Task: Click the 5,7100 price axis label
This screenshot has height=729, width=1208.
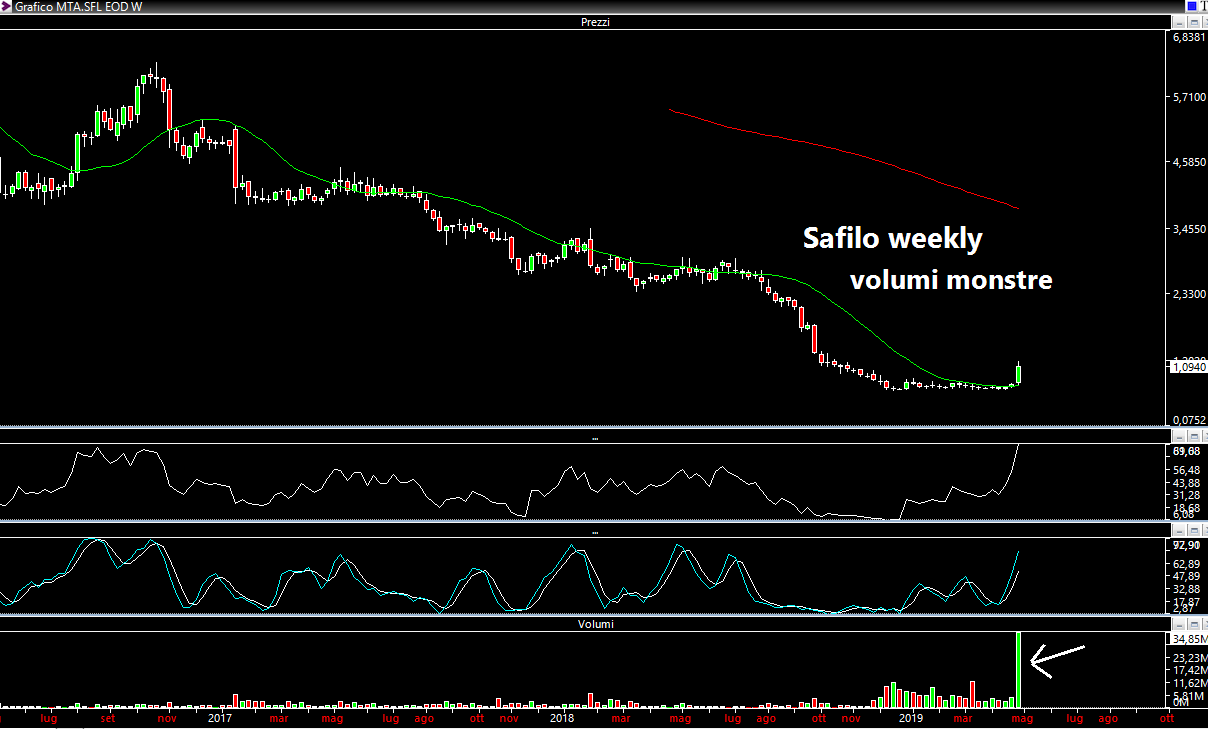Action: click(x=1189, y=97)
